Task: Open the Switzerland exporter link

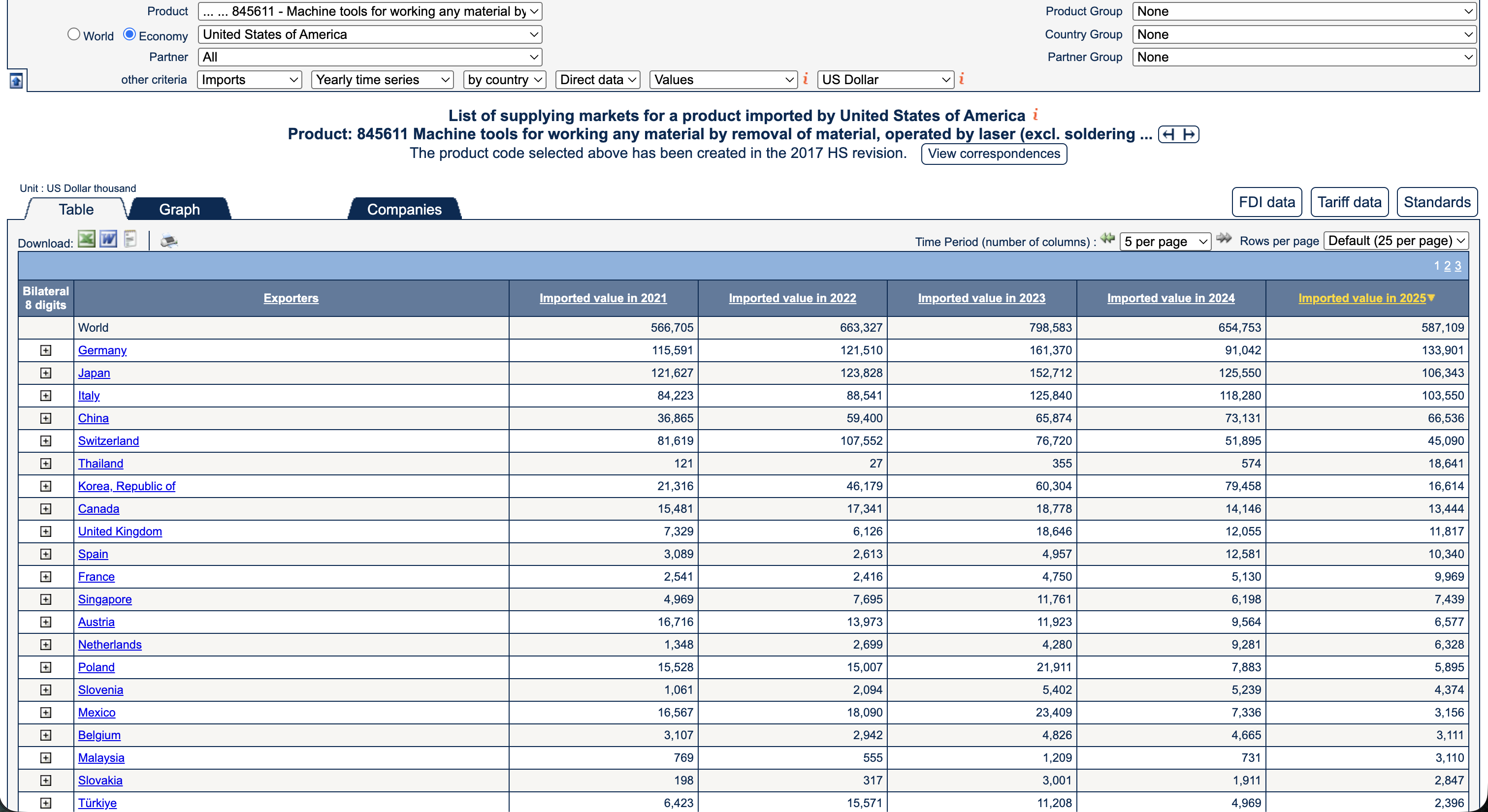Action: tap(108, 440)
